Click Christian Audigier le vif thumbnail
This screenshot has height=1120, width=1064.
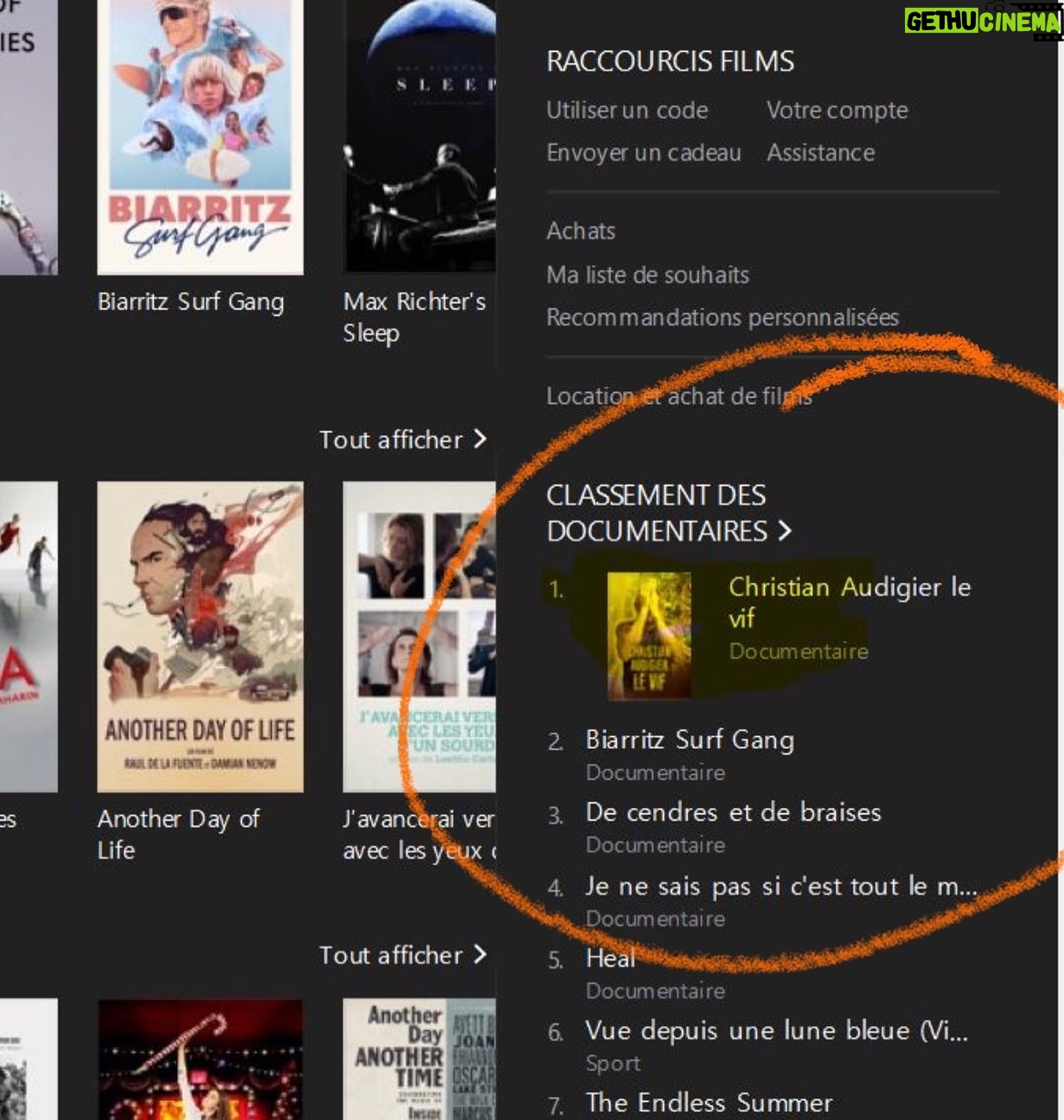(x=649, y=635)
